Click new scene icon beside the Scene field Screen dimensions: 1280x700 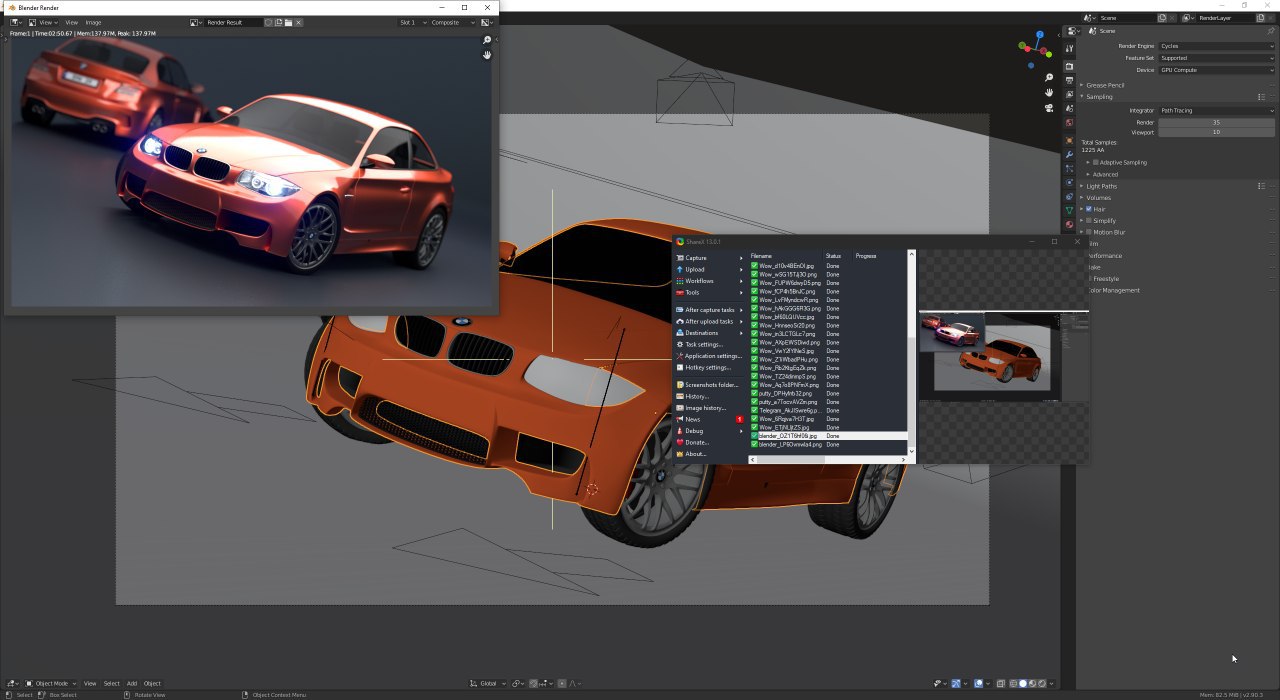point(1161,18)
